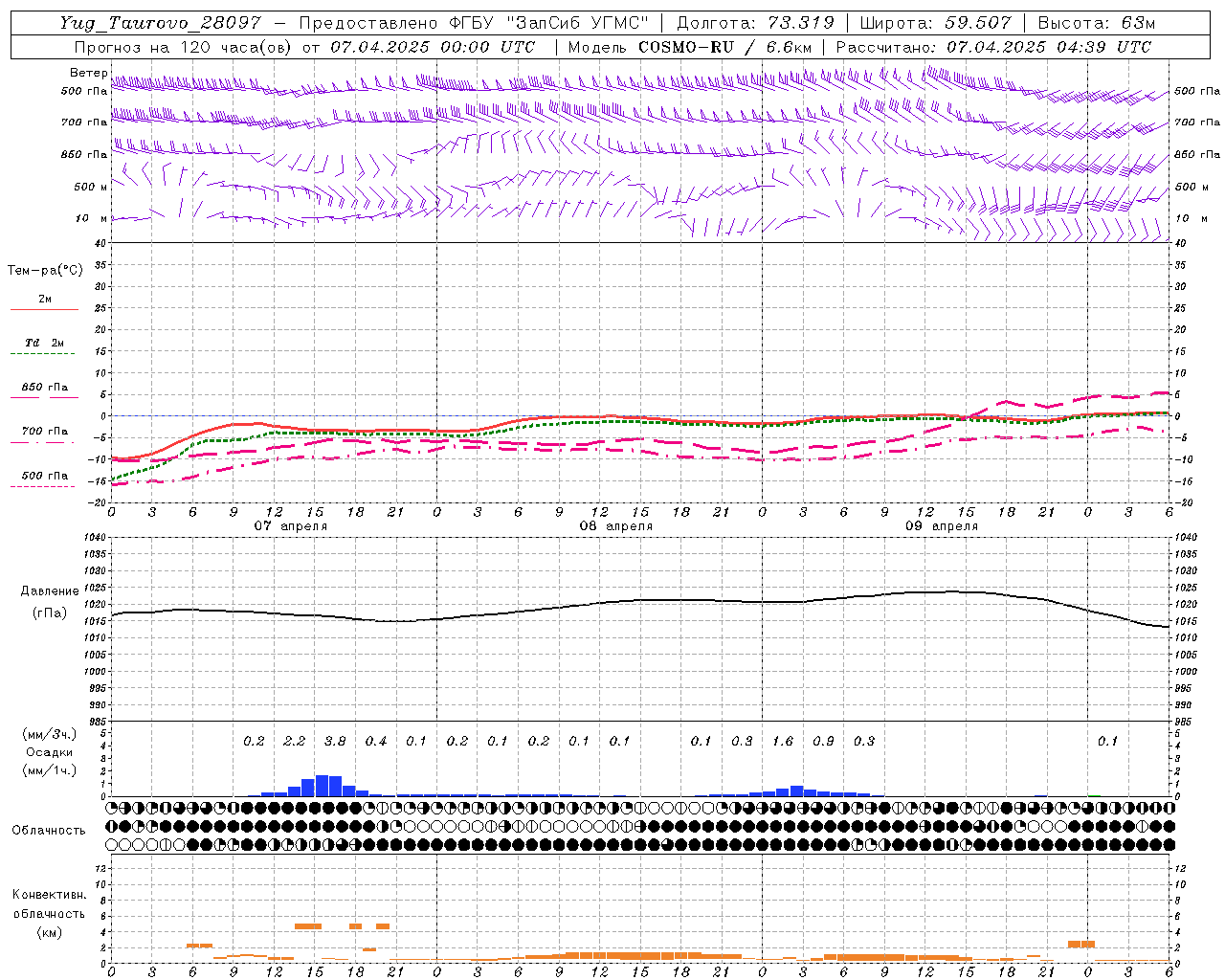The height and width of the screenshot is (980, 1225).
Task: Click the Конвективн. label of convective cloud panel
Action: [50, 895]
